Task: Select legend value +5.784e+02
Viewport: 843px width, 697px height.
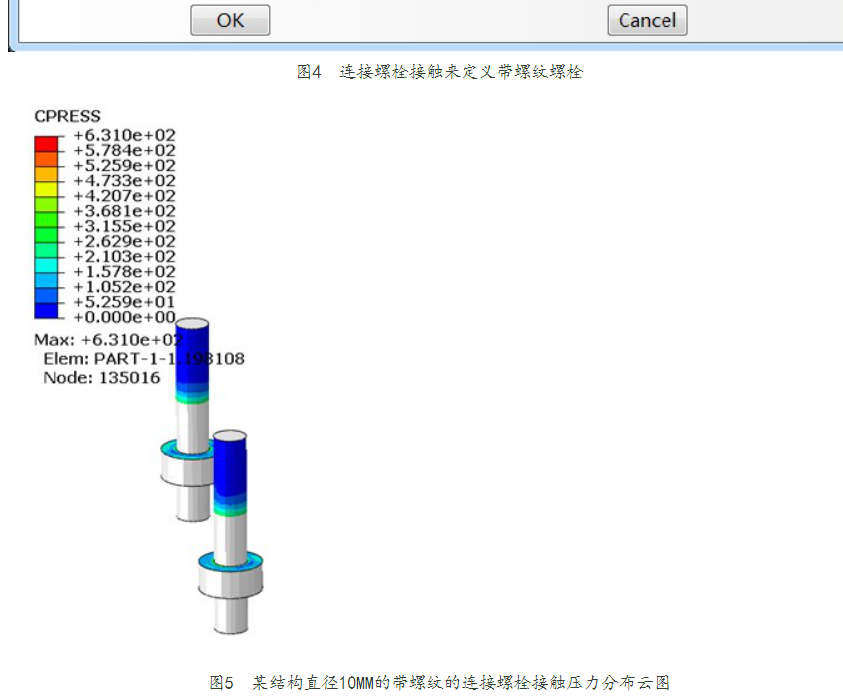Action: tap(125, 150)
